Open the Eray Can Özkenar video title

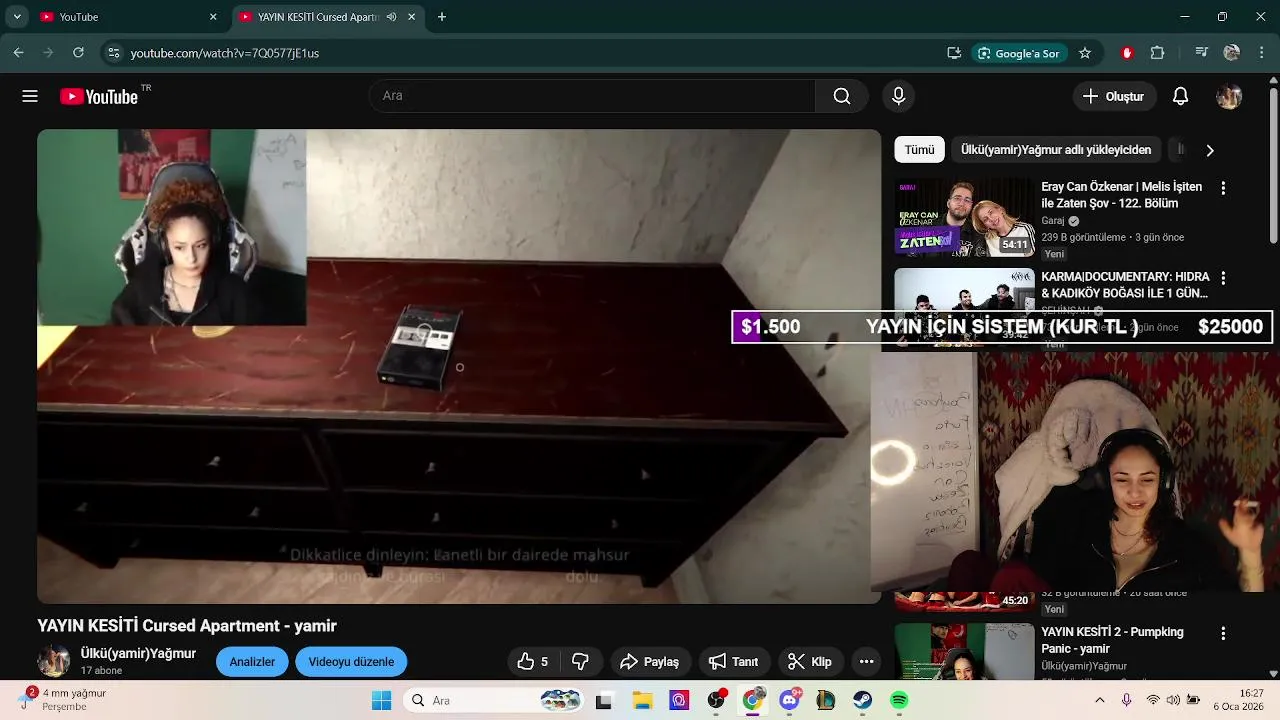(1121, 195)
